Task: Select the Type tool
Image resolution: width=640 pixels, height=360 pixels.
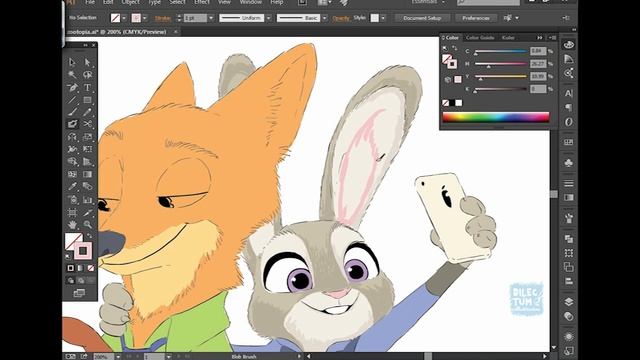Action: [x=87, y=87]
